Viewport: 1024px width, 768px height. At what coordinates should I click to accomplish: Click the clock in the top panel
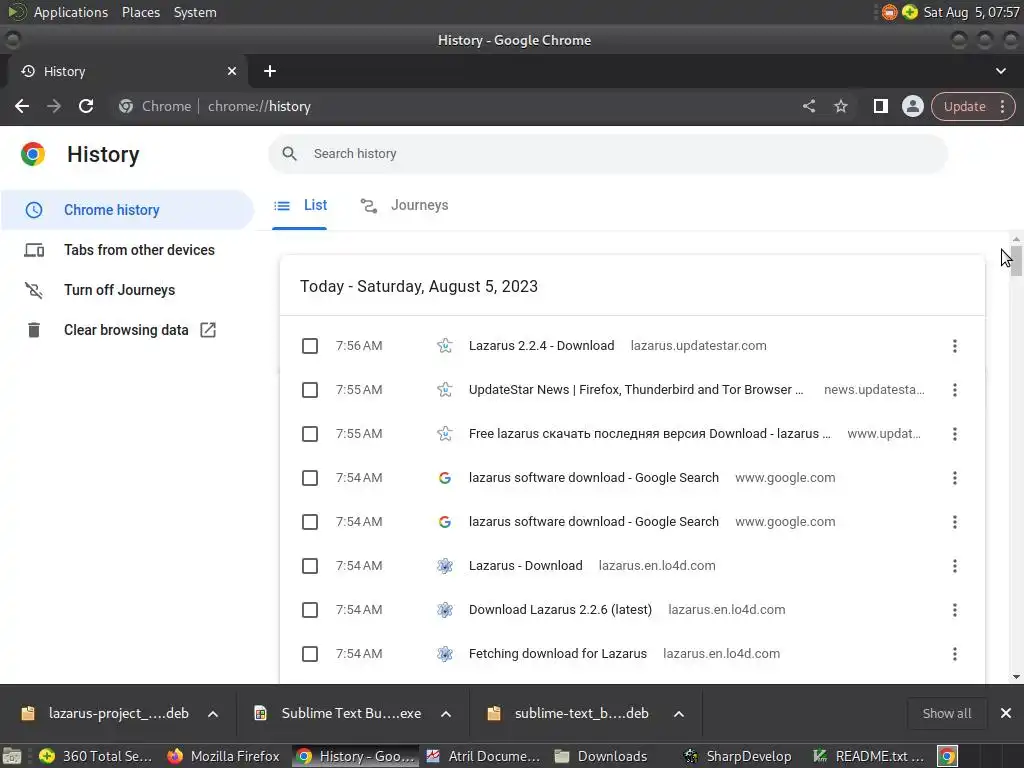point(972,12)
